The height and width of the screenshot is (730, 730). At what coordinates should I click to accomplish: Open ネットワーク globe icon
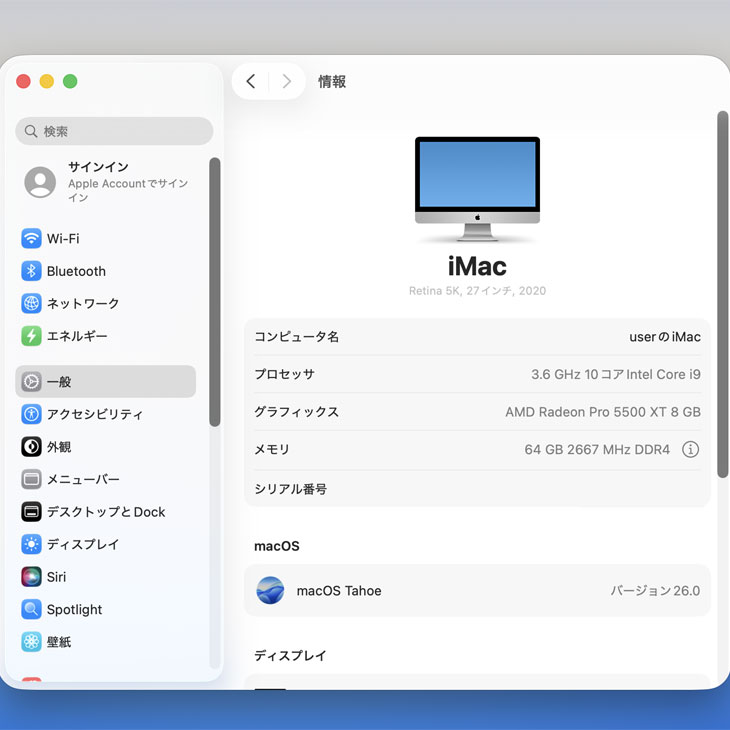(x=31, y=304)
